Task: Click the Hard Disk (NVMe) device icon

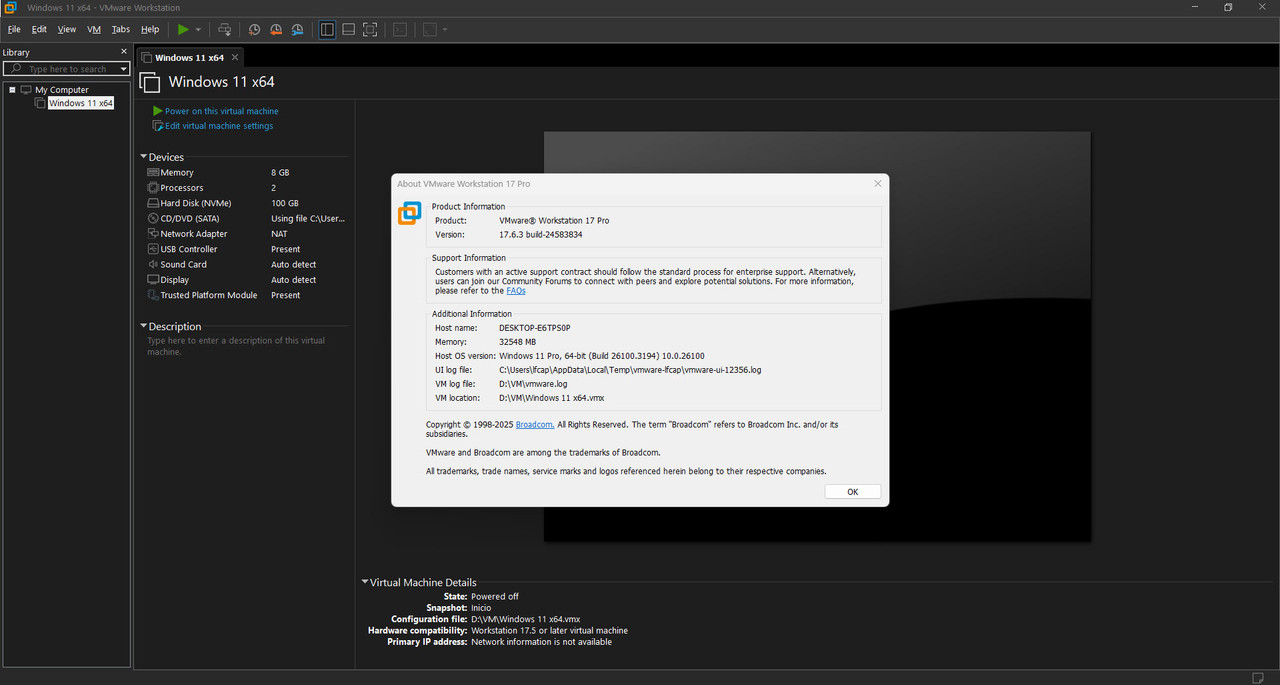Action: click(153, 203)
